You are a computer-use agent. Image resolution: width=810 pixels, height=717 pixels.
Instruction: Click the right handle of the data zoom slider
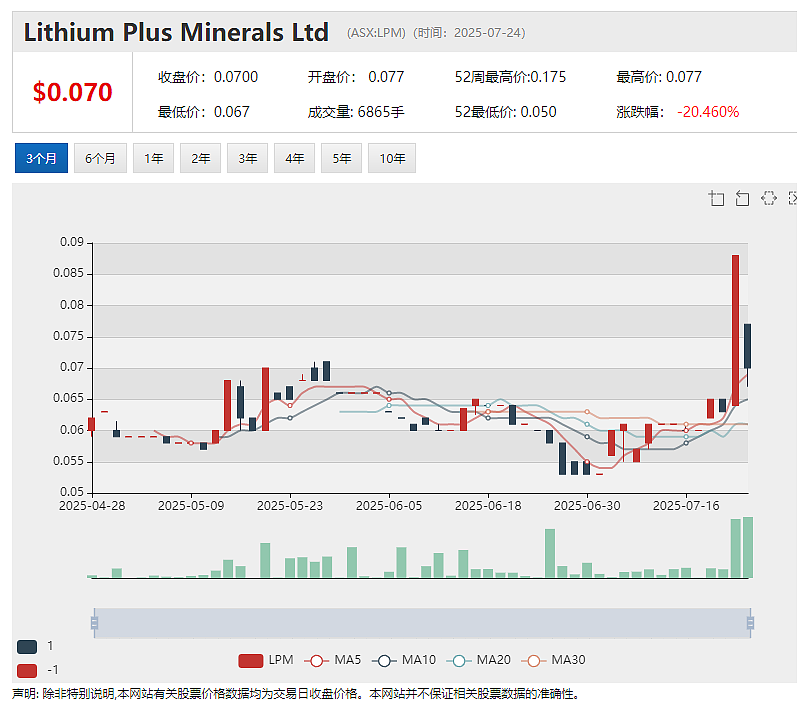coord(751,623)
